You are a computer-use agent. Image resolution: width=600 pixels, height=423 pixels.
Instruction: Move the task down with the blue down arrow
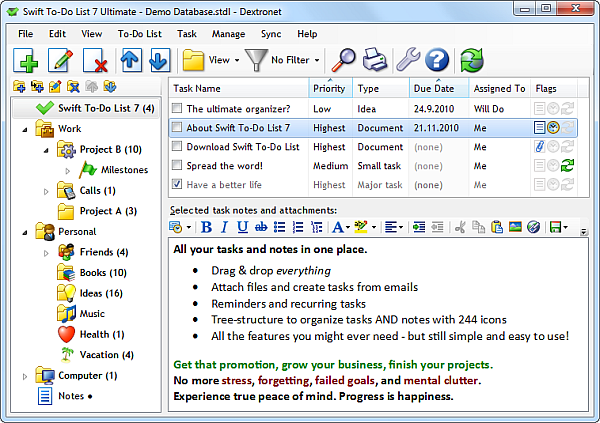[159, 60]
